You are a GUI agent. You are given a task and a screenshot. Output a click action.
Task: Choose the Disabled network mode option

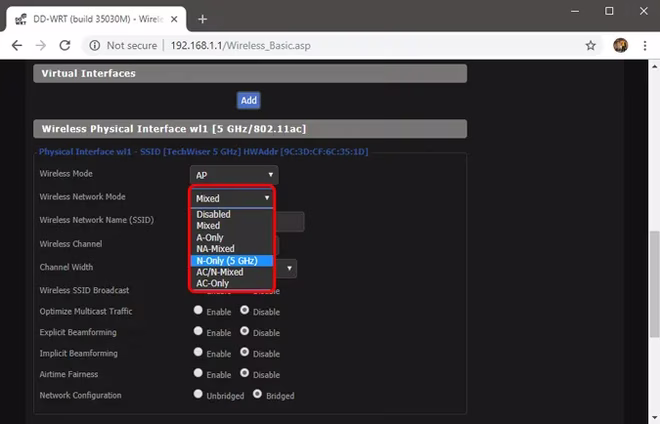point(232,214)
